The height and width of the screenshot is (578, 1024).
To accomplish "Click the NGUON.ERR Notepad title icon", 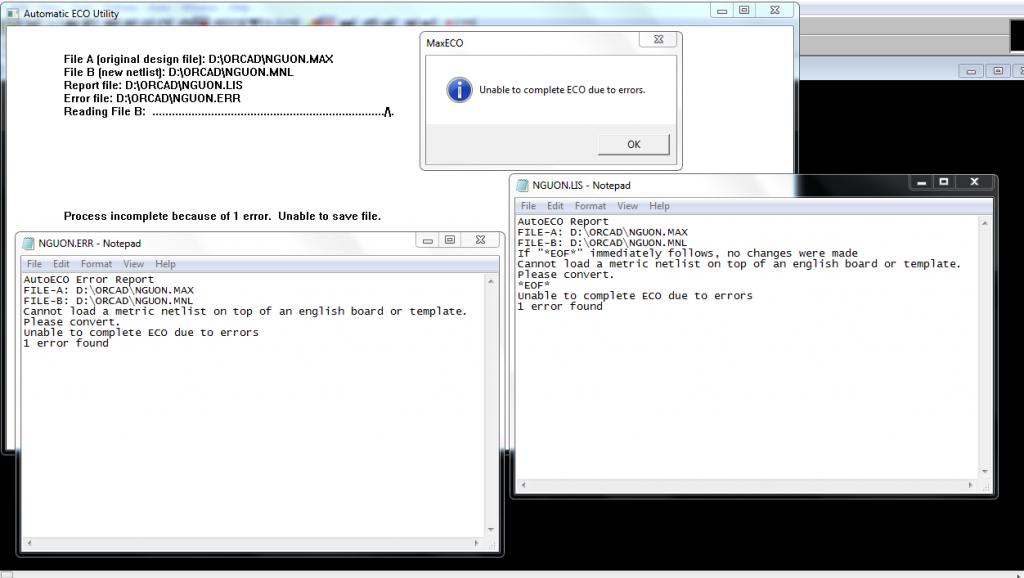I will 28,244.
